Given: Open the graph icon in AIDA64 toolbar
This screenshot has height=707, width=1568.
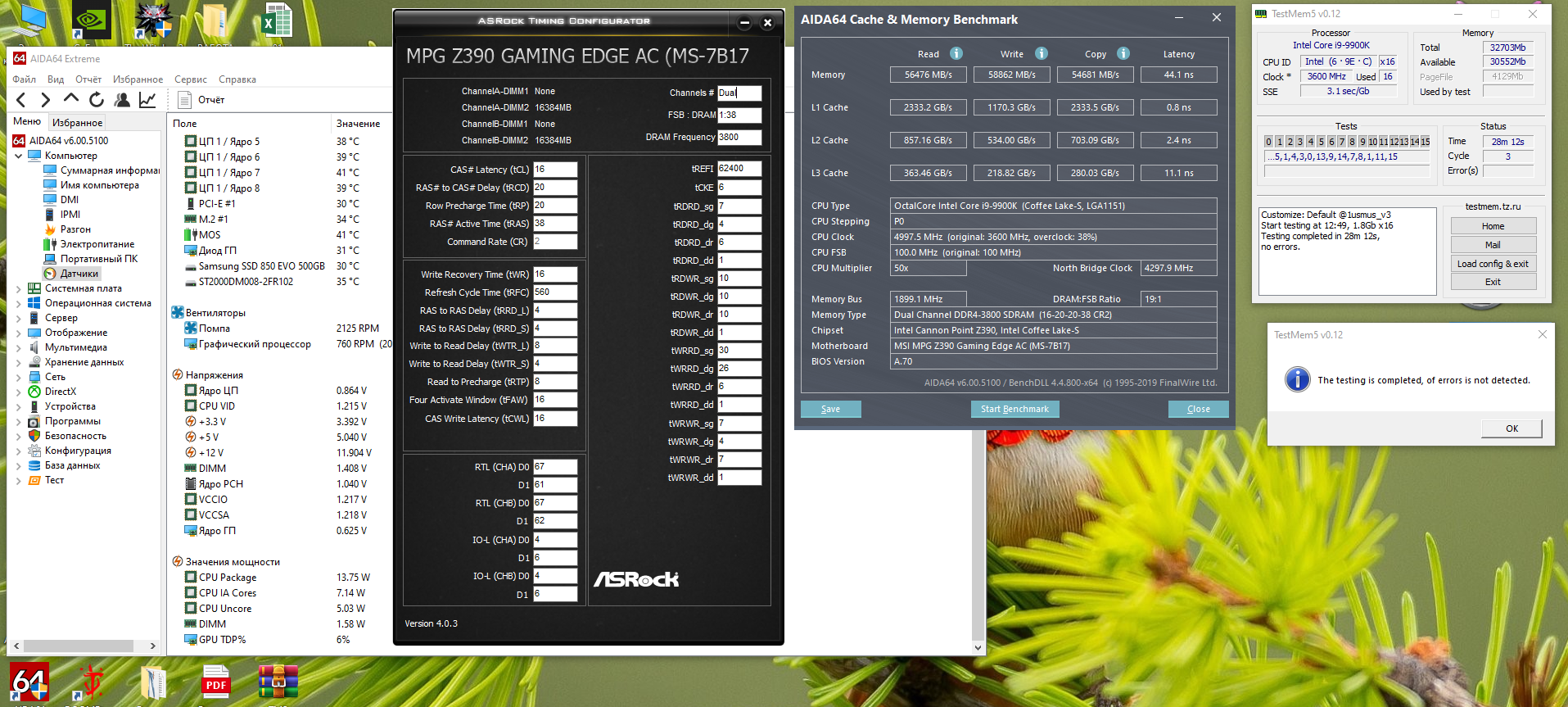Looking at the screenshot, I should [147, 100].
